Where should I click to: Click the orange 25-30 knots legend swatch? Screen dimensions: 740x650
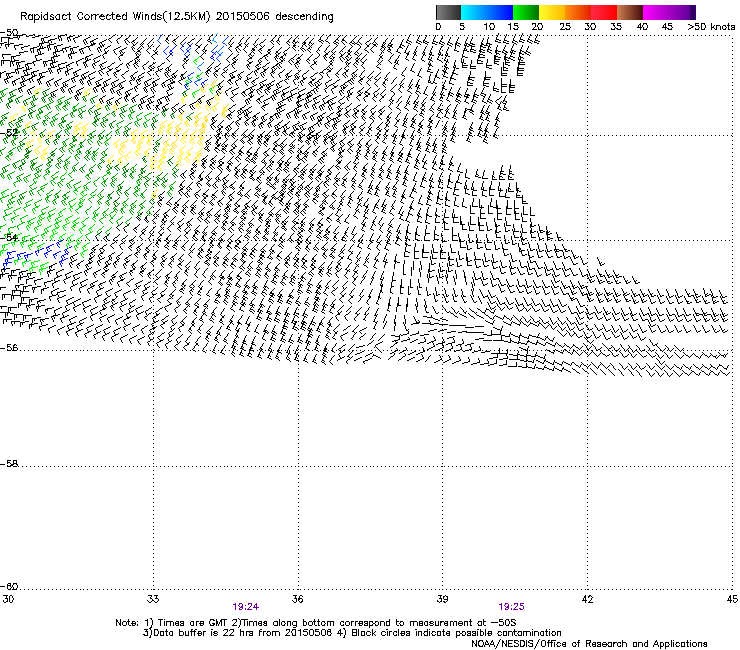(x=578, y=12)
